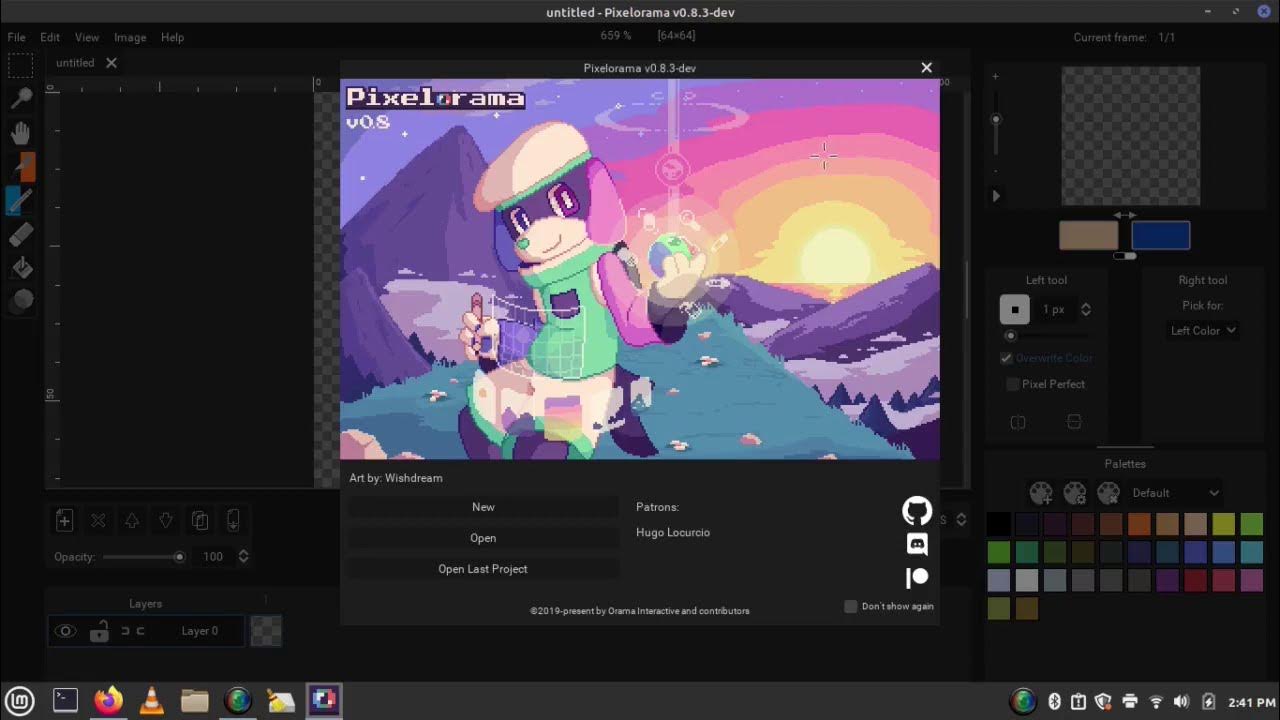Viewport: 1280px width, 720px height.
Task: Open the Discord link icon
Action: tap(917, 544)
